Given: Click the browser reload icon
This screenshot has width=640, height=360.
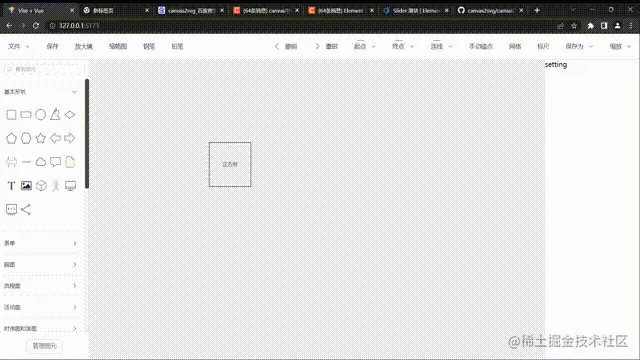Looking at the screenshot, I should [36, 25].
